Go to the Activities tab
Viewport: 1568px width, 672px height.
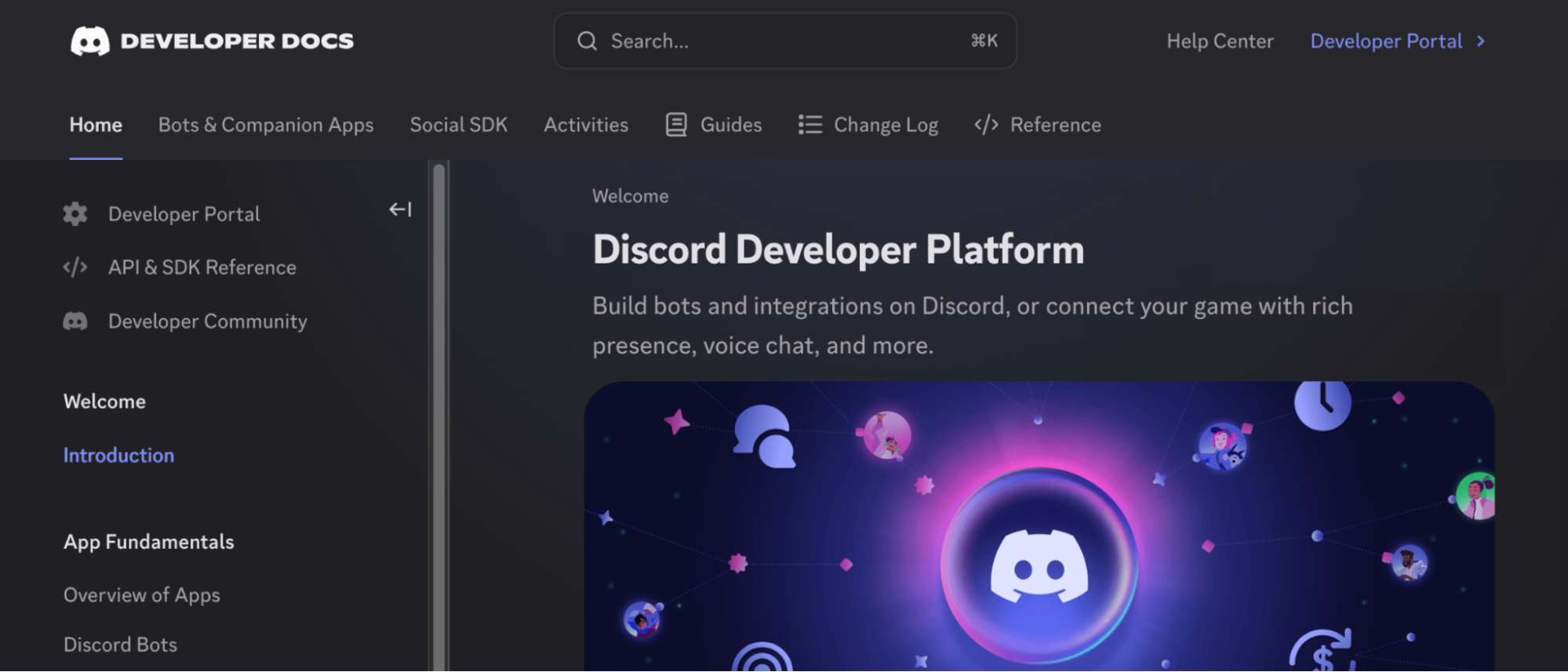click(x=586, y=125)
